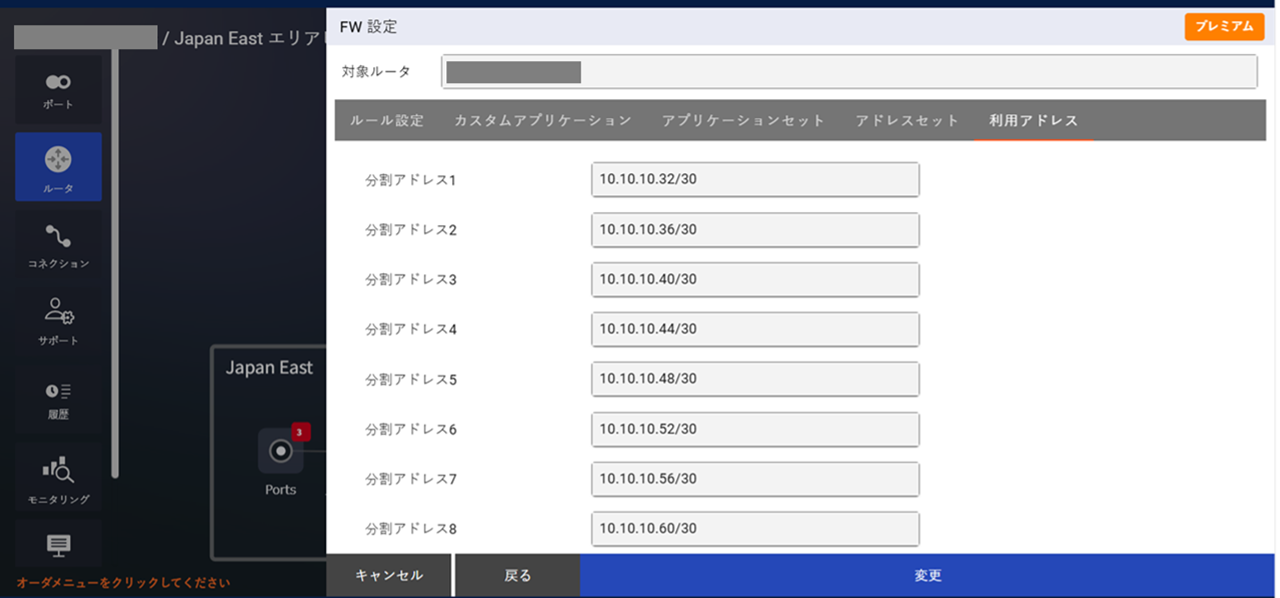Click the orange プレミアム button
Image resolution: width=1280 pixels, height=598 pixels.
click(1224, 27)
